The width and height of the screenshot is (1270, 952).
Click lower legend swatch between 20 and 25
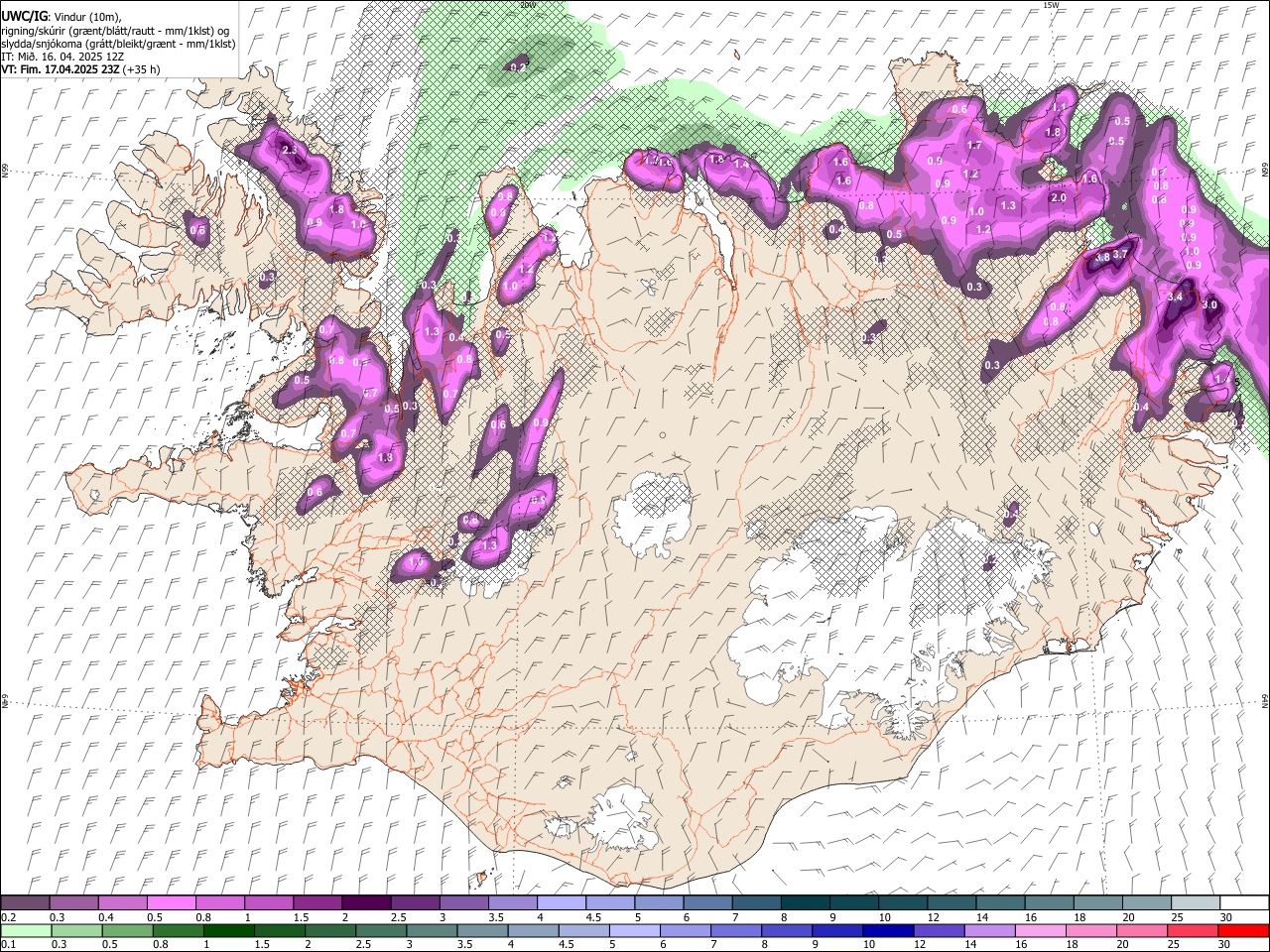(1141, 930)
